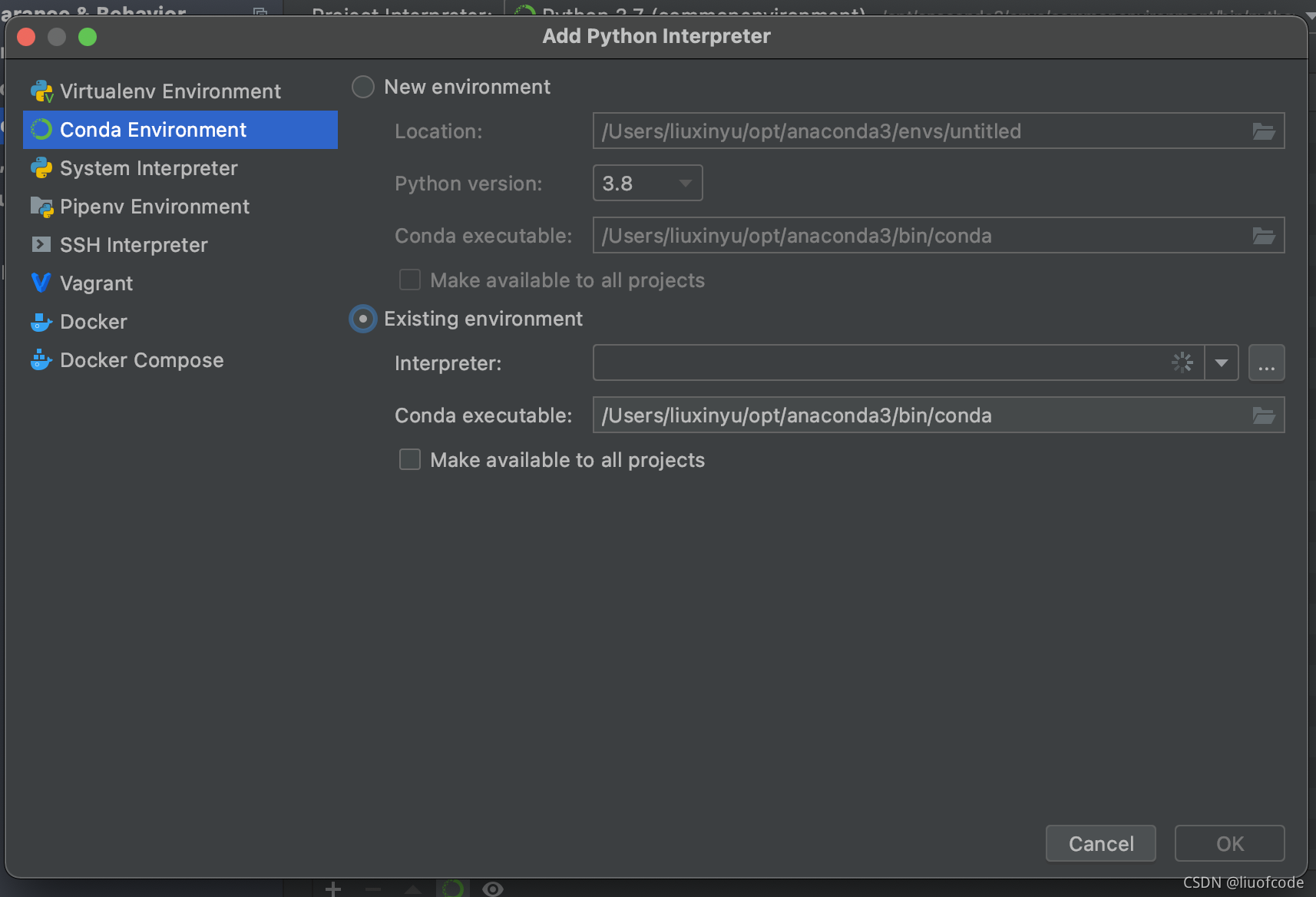Enable Make available to all projects under Existing
Screen dimensions: 1316x897
tap(410, 459)
